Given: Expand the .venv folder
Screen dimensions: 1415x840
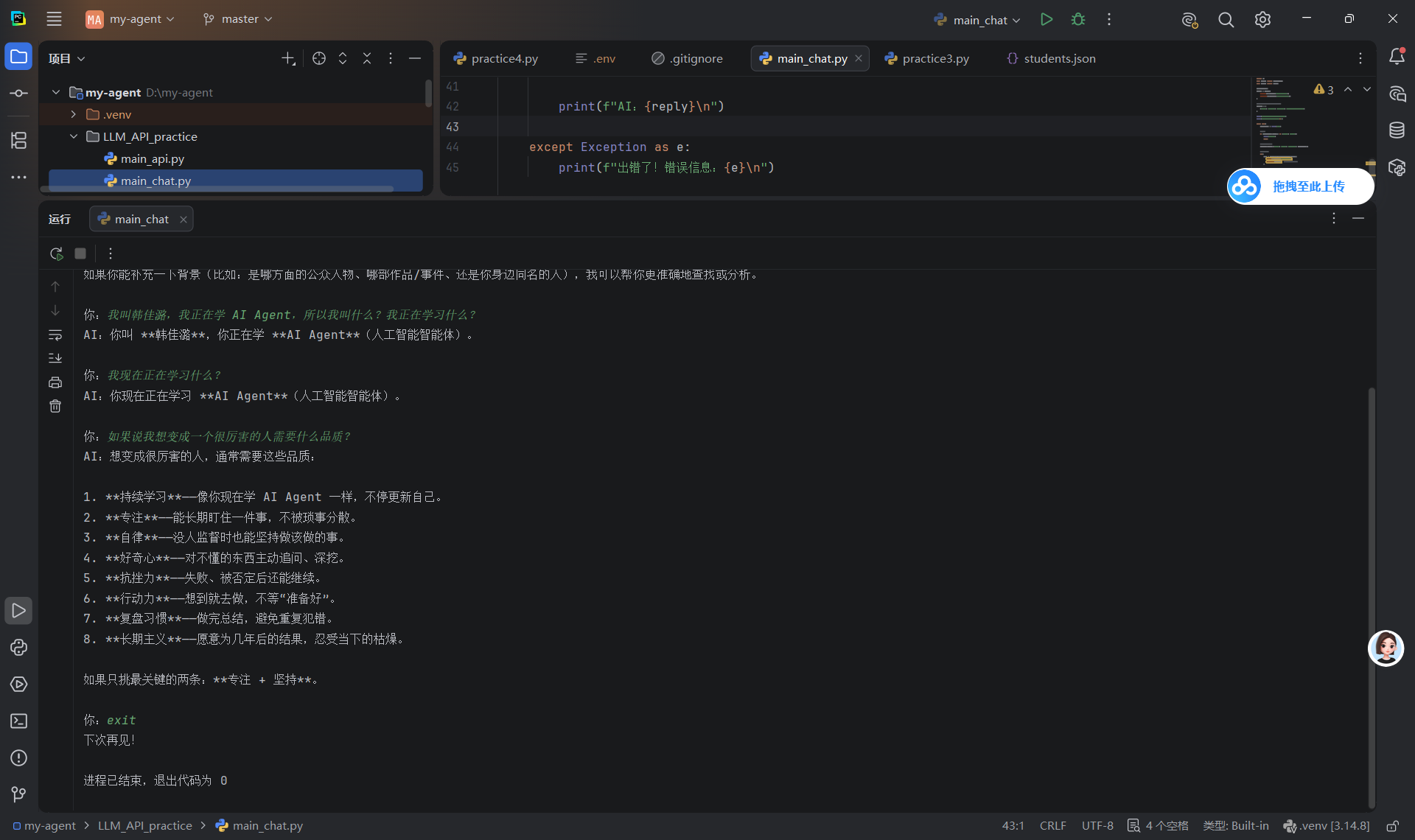Looking at the screenshot, I should coord(74,114).
